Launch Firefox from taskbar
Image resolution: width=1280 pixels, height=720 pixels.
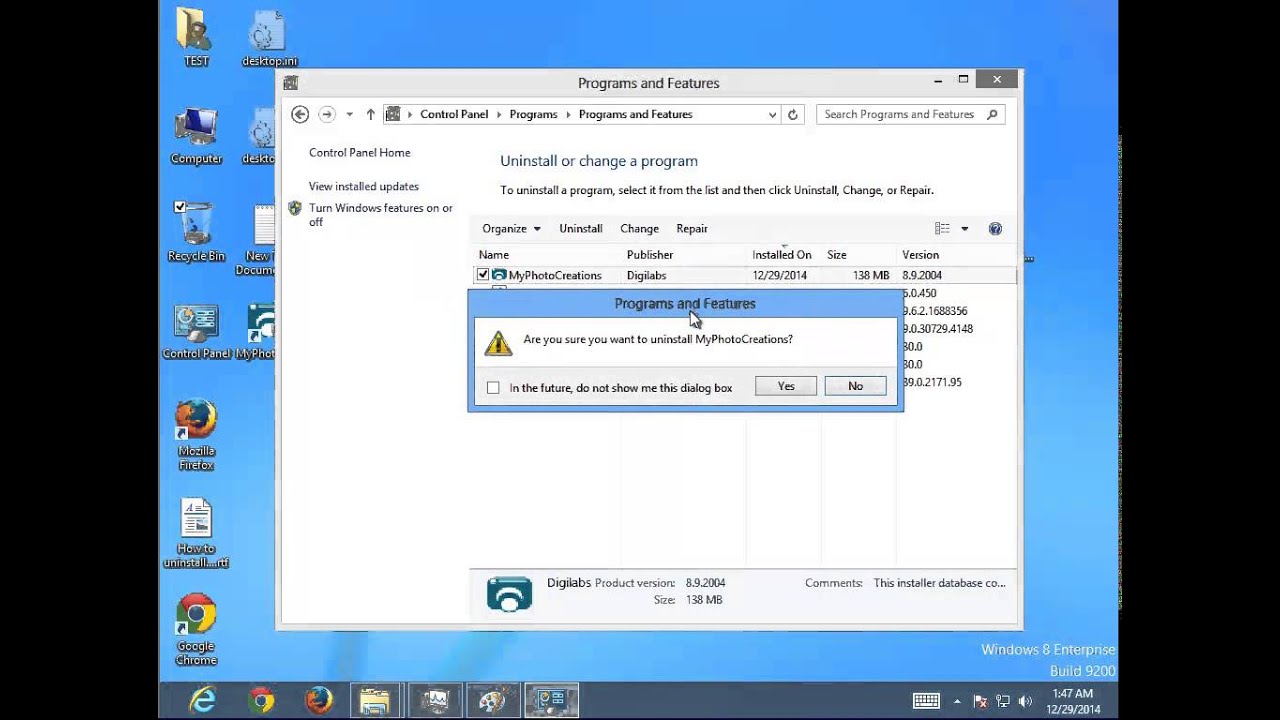(319, 701)
